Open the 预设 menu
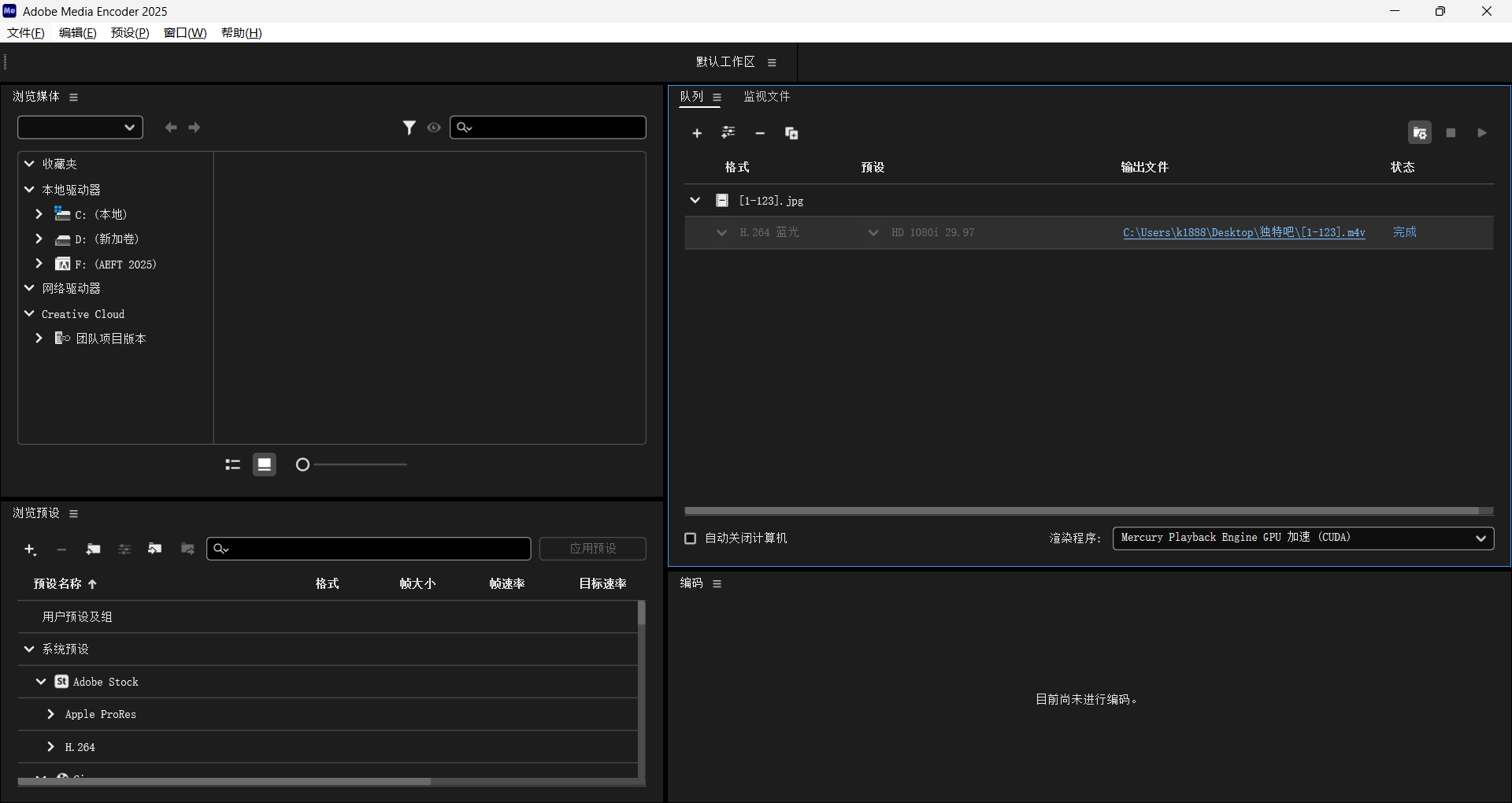1512x803 pixels. pyautogui.click(x=129, y=32)
